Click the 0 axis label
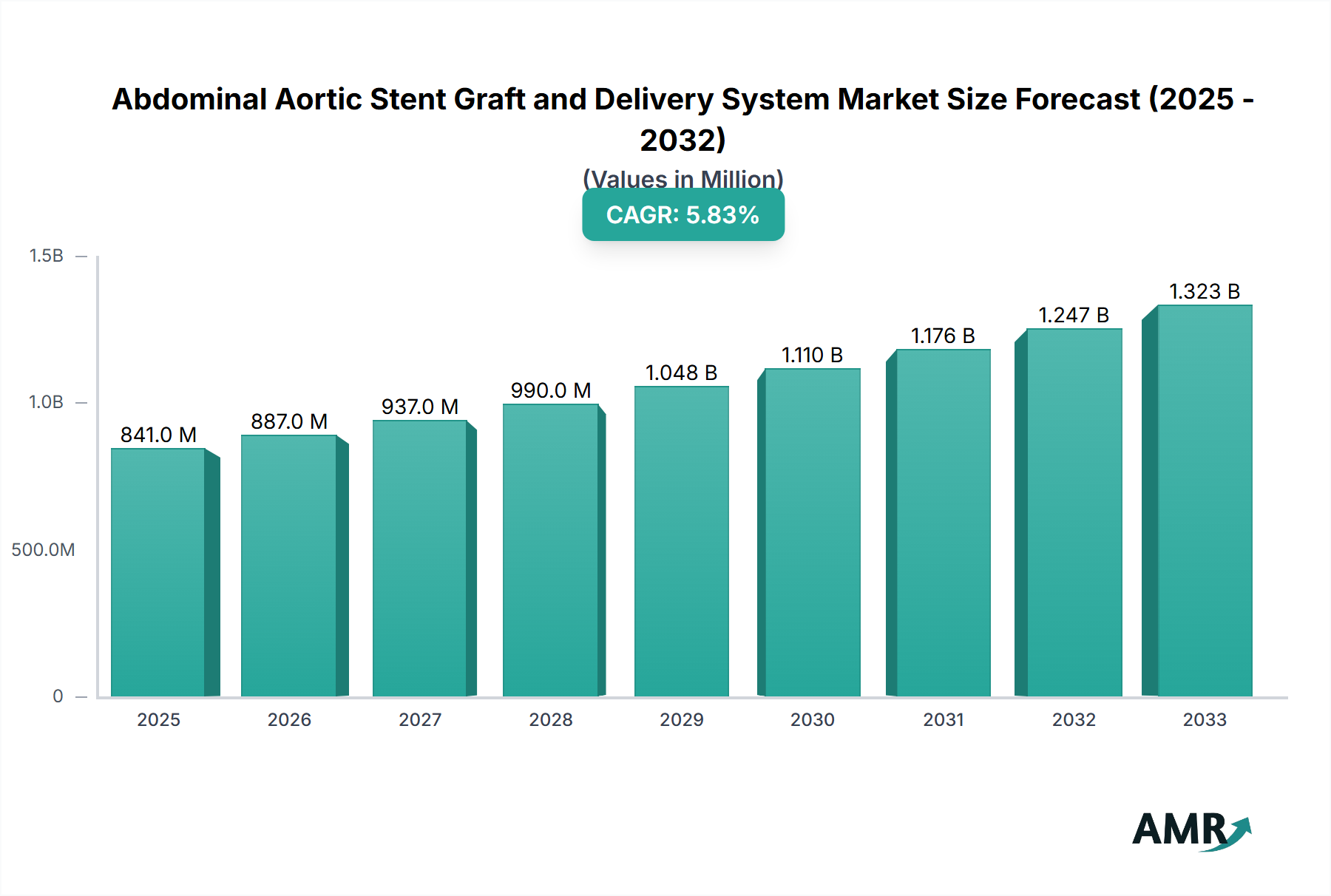The width and height of the screenshot is (1331, 896). pyautogui.click(x=57, y=696)
